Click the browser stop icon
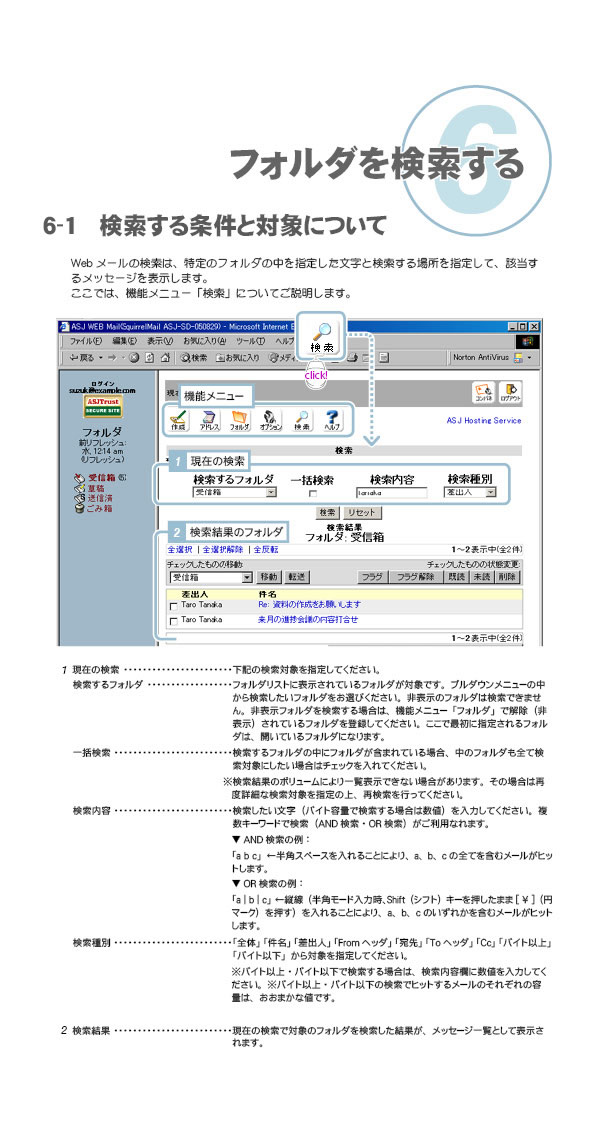Image resolution: width=595 pixels, height=1123 pixels. 133,357
